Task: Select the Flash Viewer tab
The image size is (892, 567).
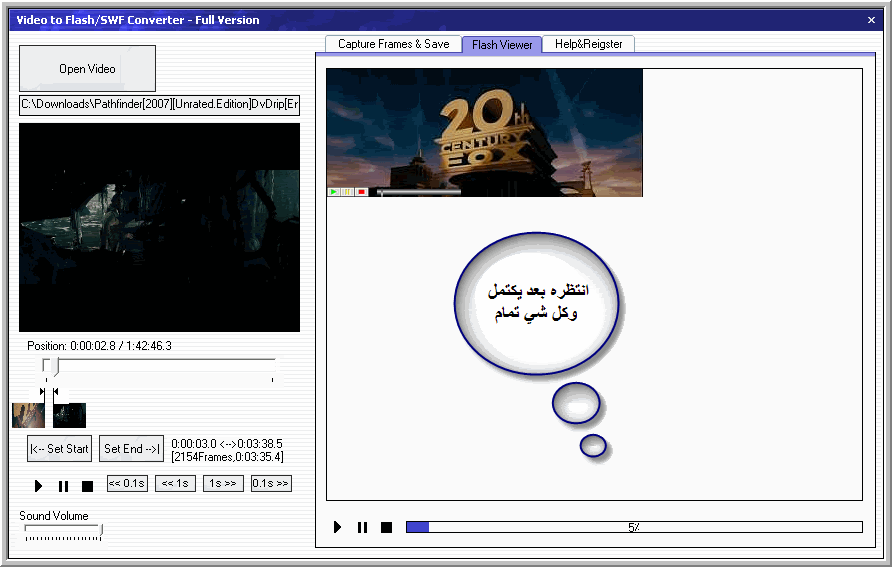Action: click(502, 44)
